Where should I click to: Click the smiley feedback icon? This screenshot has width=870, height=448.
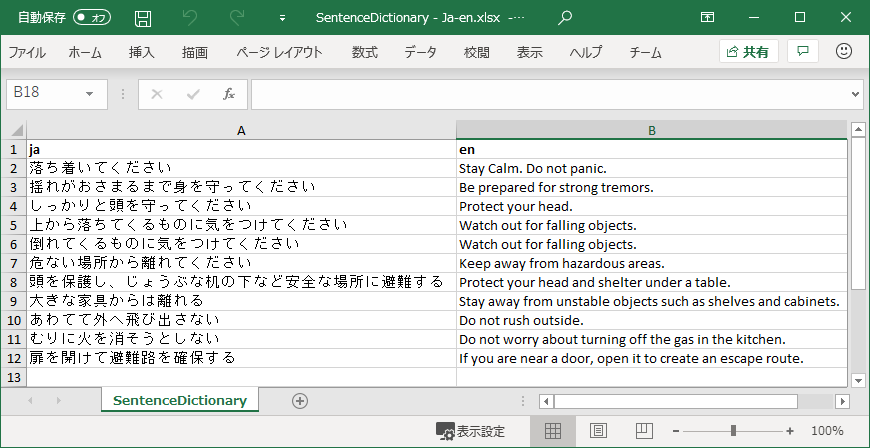(843, 52)
